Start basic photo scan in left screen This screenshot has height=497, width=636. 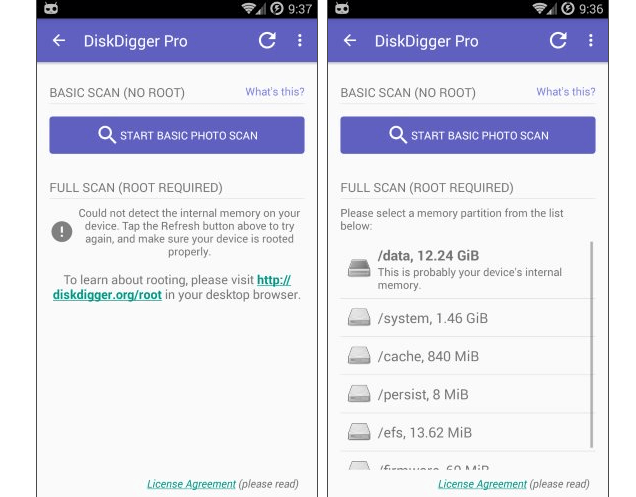click(177, 135)
